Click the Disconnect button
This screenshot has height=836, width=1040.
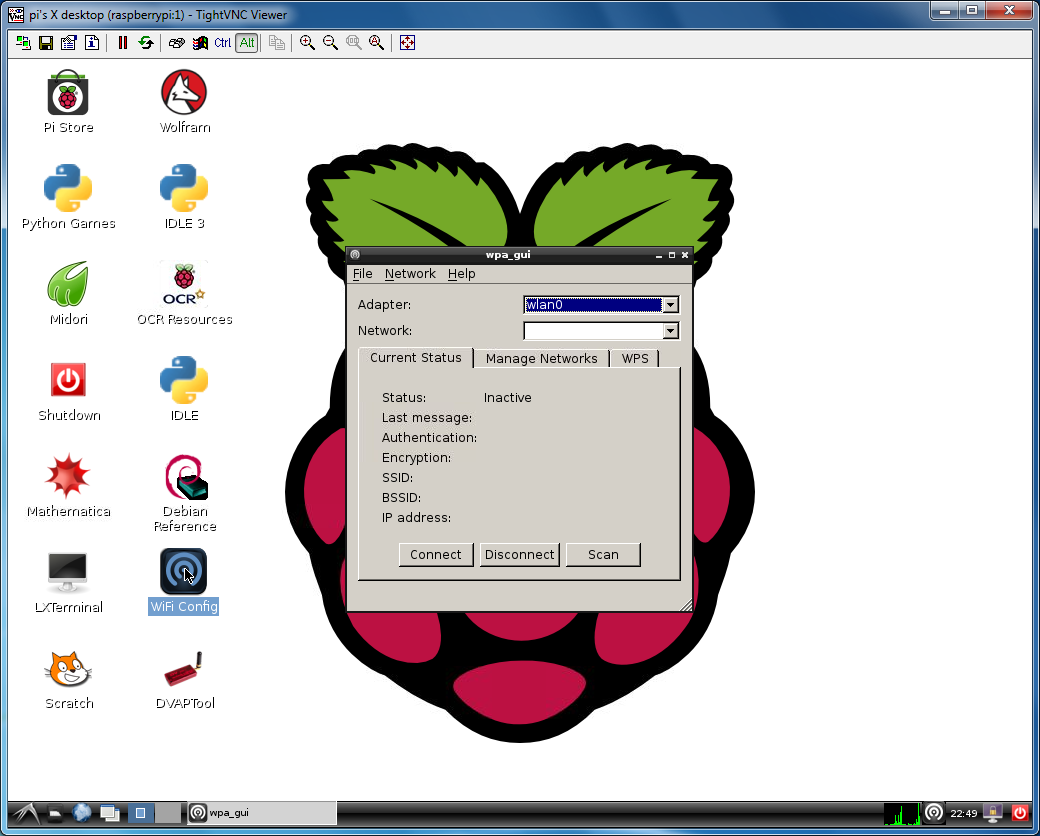(519, 555)
